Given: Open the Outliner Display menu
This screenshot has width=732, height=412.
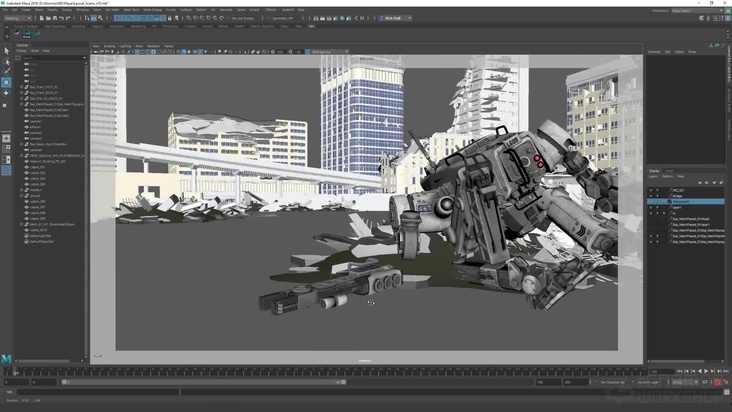Looking at the screenshot, I should (21, 50).
